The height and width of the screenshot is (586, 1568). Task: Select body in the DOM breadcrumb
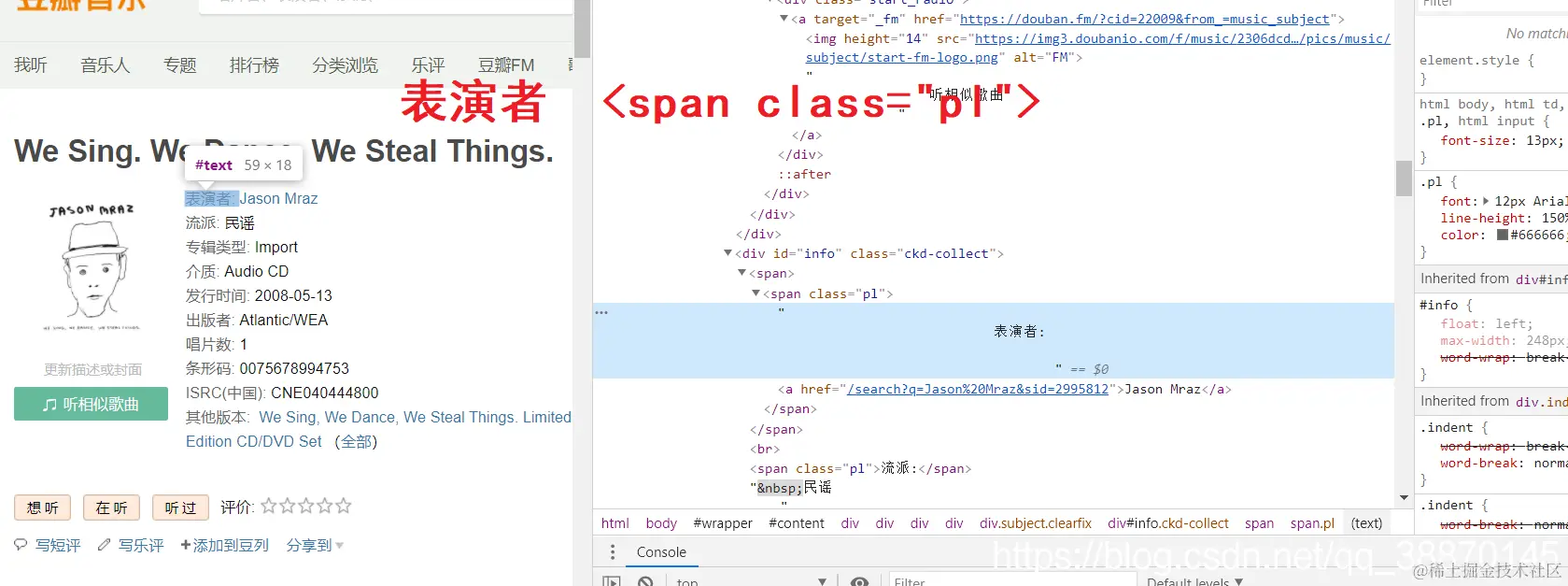(661, 523)
